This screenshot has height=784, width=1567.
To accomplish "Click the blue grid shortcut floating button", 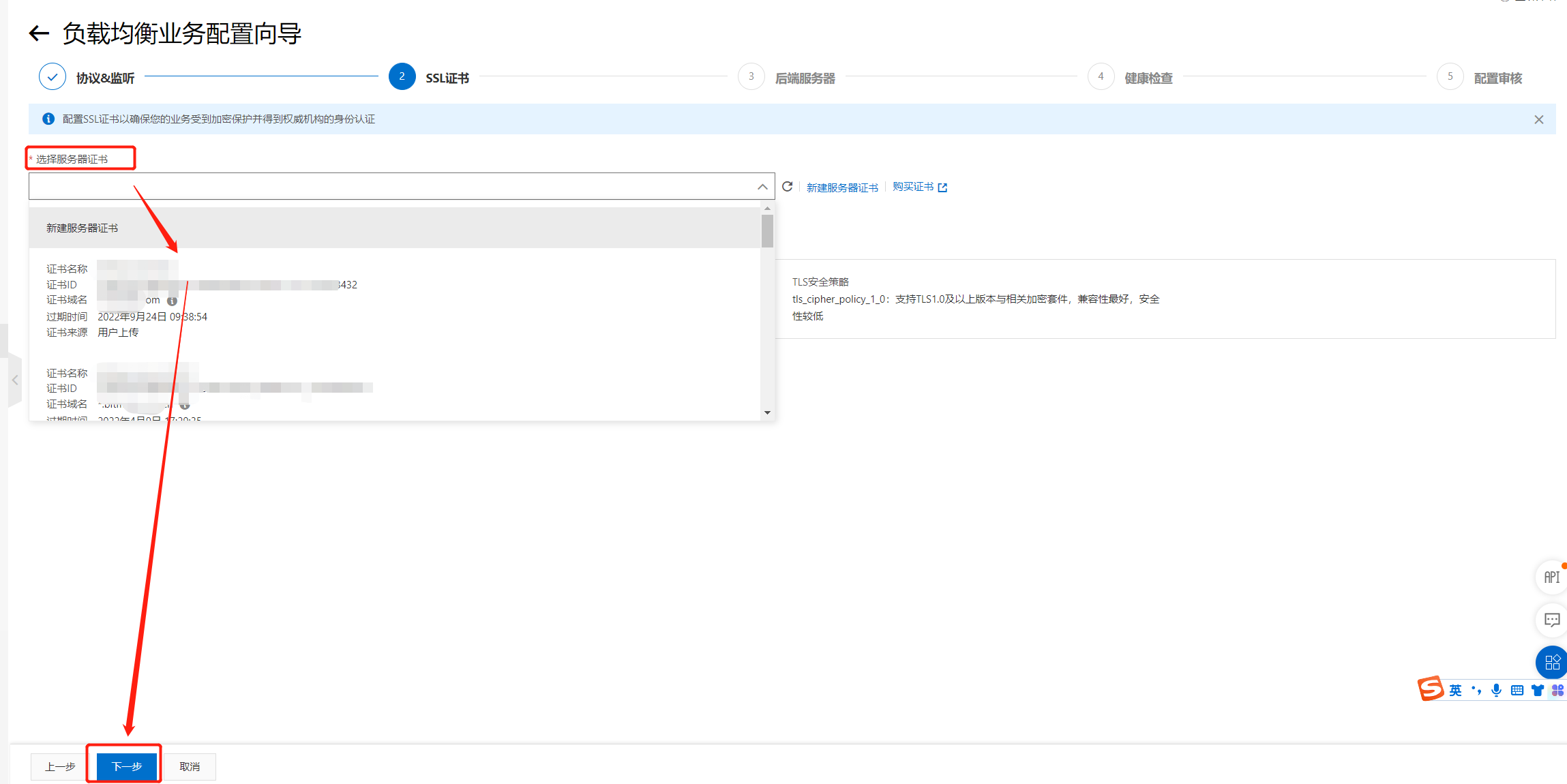I will [1551, 662].
